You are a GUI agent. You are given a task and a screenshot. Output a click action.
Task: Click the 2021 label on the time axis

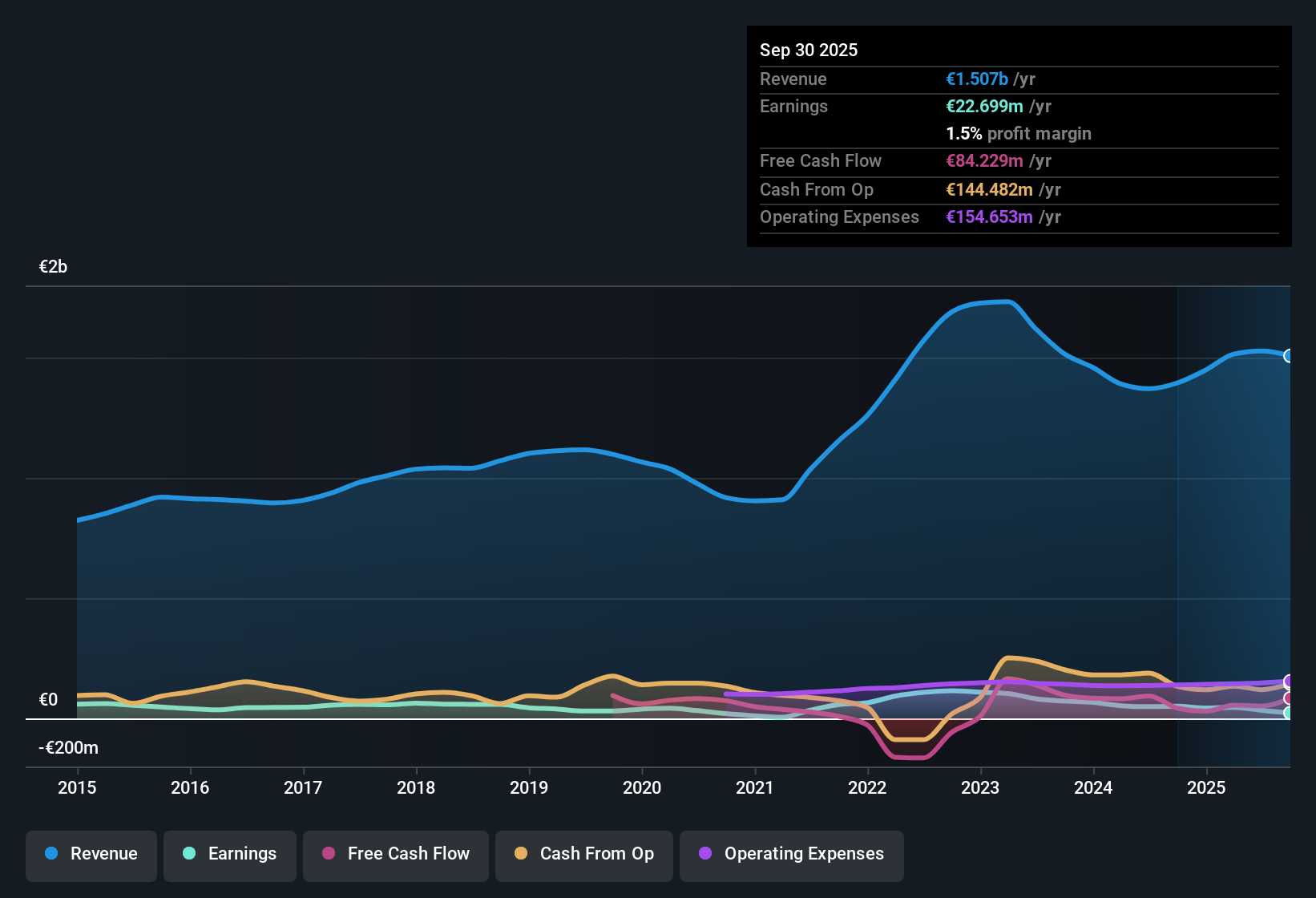tap(754, 788)
